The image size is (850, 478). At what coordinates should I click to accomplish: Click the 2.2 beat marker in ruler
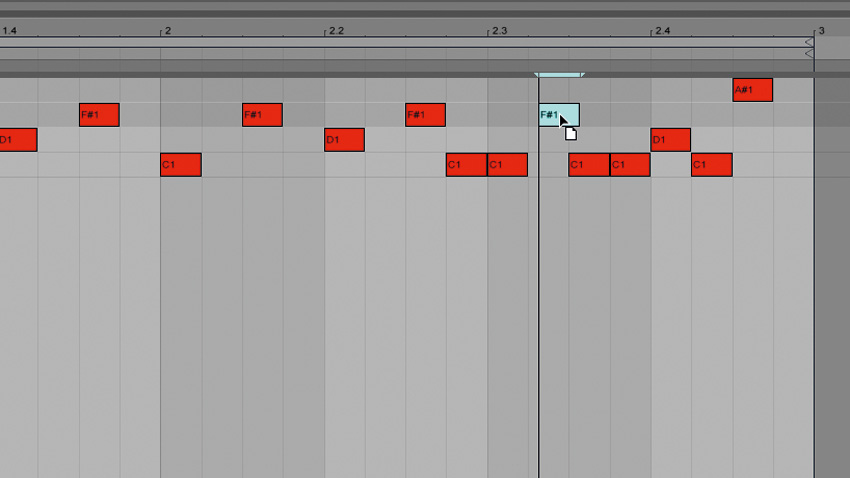pos(336,31)
